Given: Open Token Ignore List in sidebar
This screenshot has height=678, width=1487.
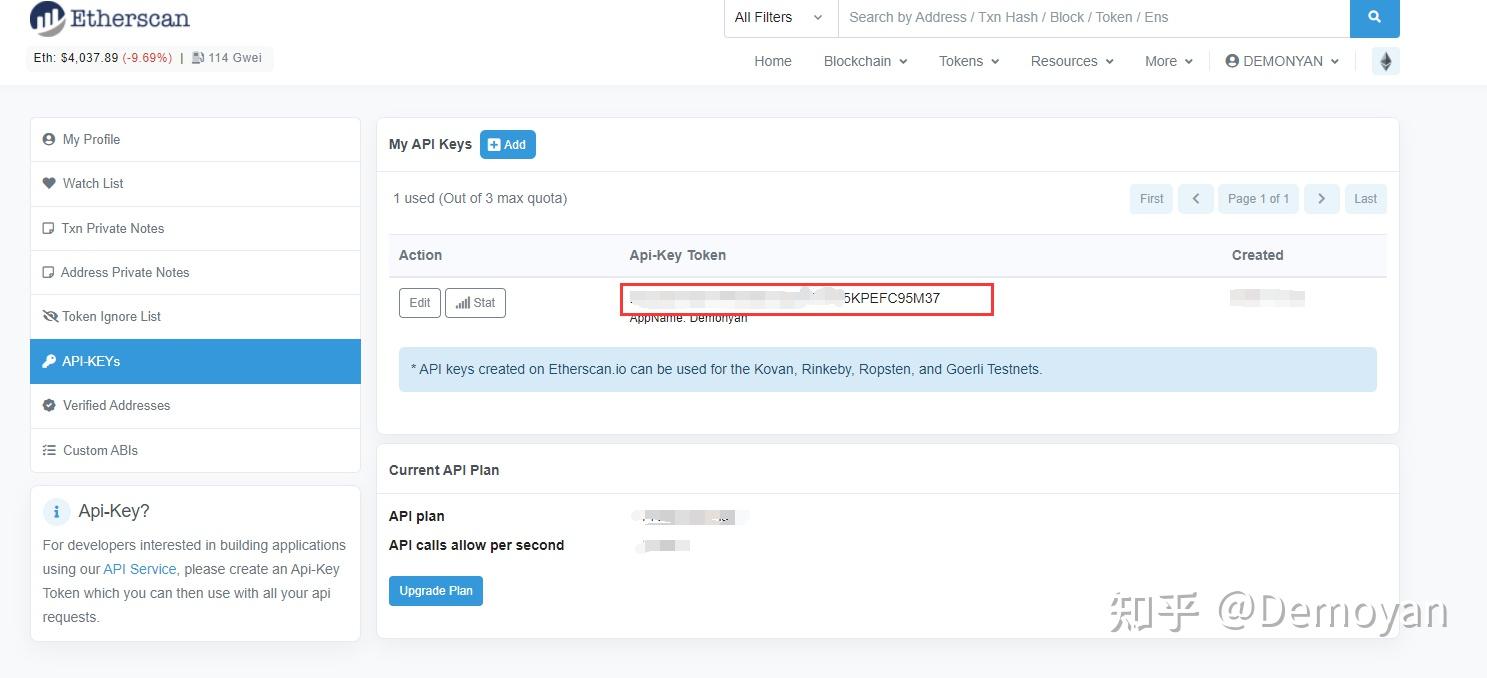Looking at the screenshot, I should pos(195,316).
